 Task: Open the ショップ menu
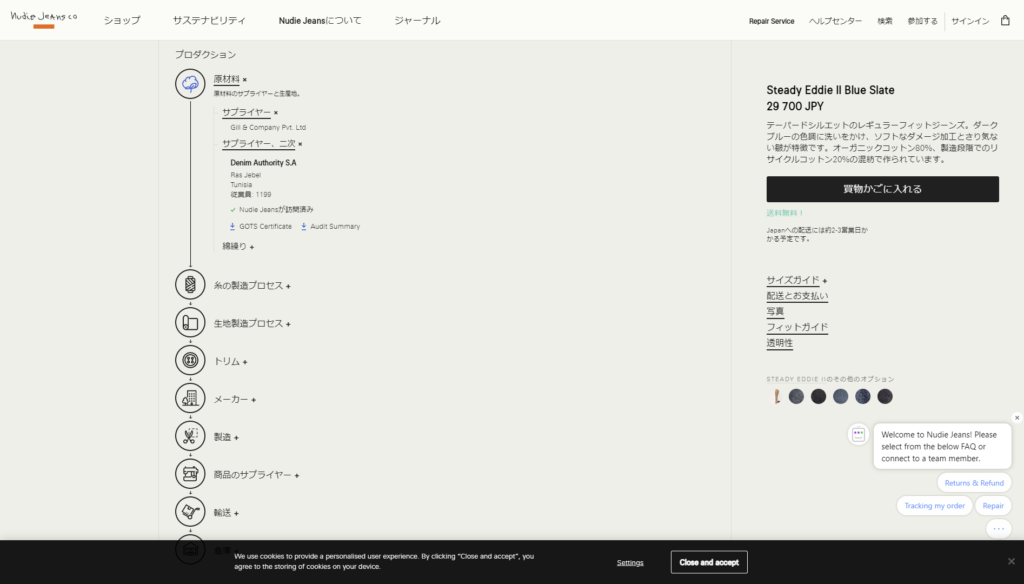[x=122, y=20]
